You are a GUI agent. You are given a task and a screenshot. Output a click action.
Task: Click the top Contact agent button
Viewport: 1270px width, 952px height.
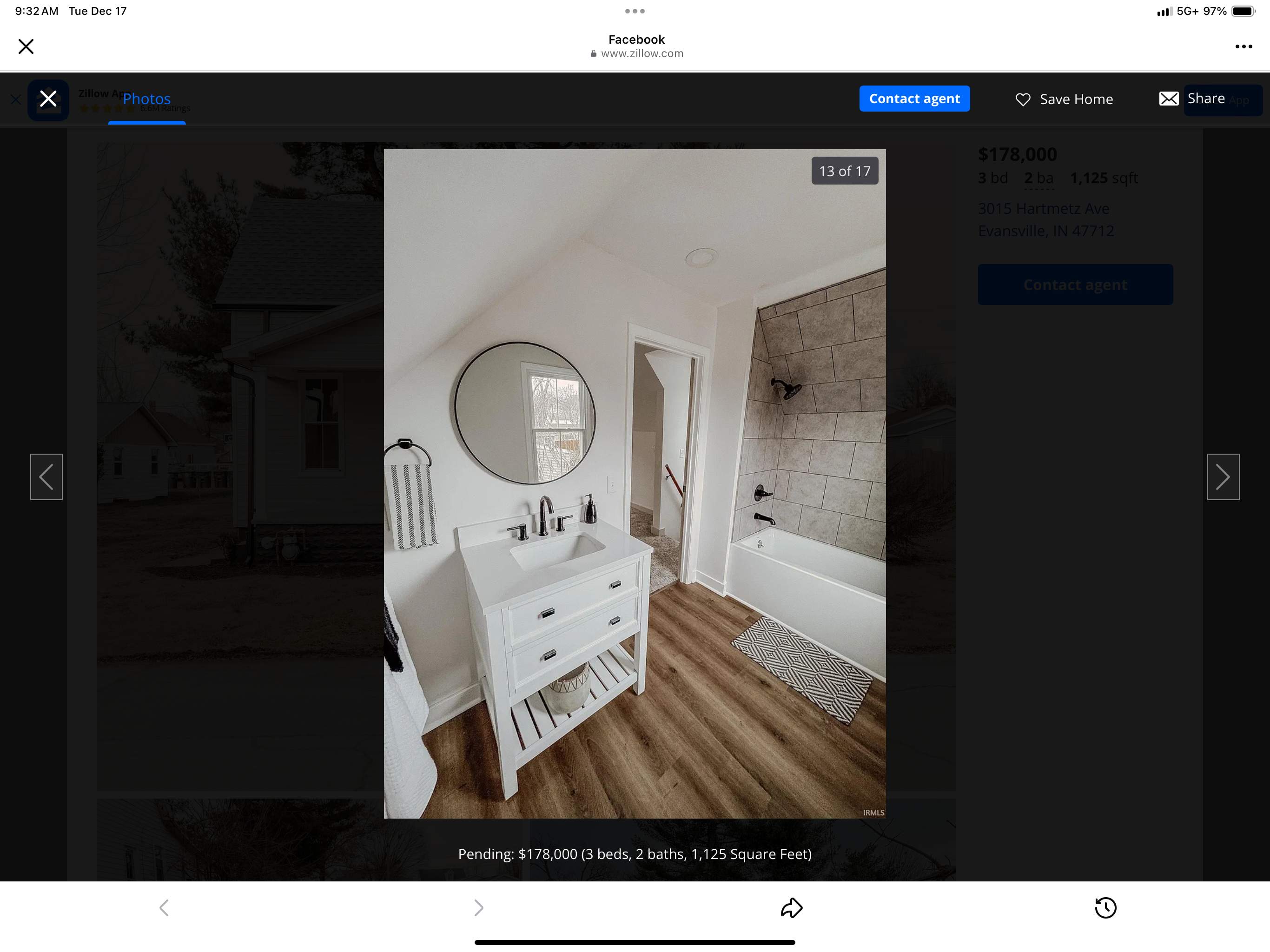click(x=914, y=99)
